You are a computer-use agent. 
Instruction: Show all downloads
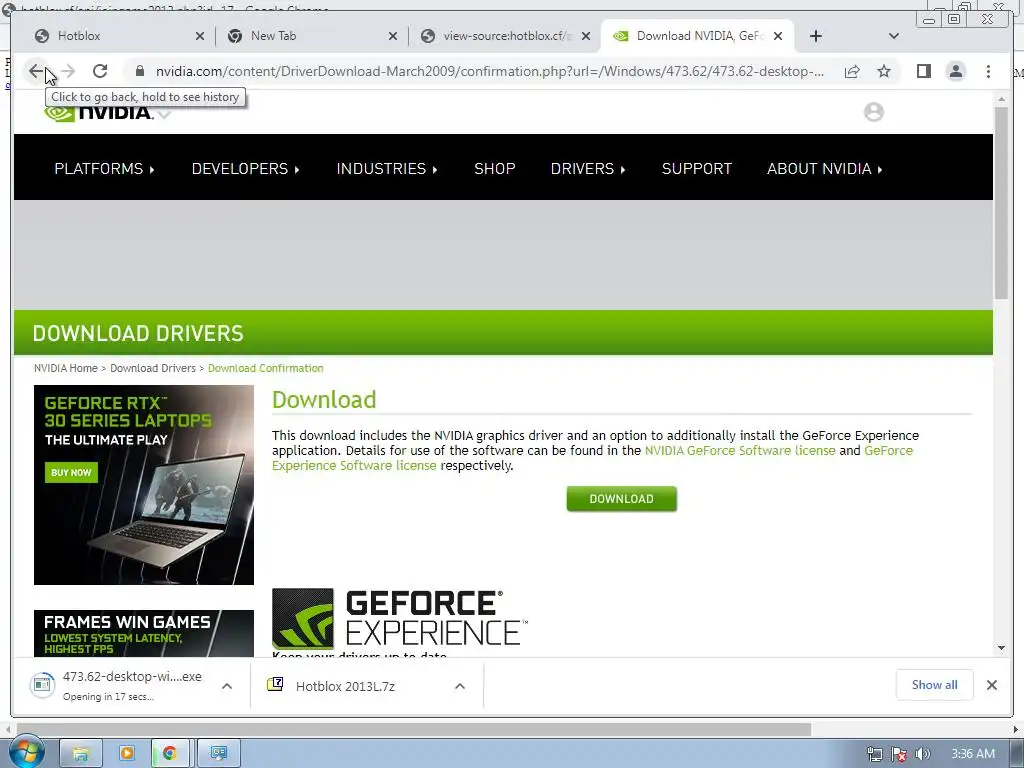click(x=935, y=684)
